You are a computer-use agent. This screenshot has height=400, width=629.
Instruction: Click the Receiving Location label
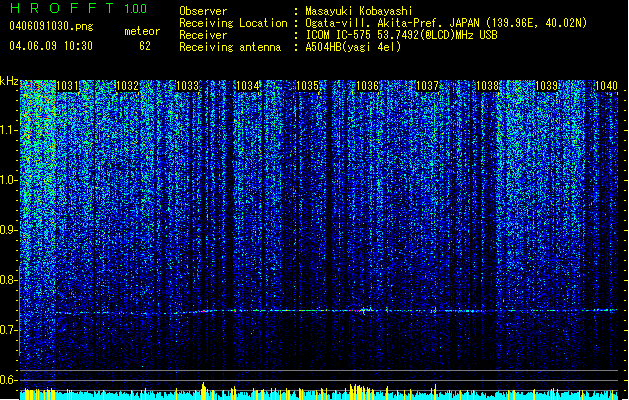coord(233,23)
